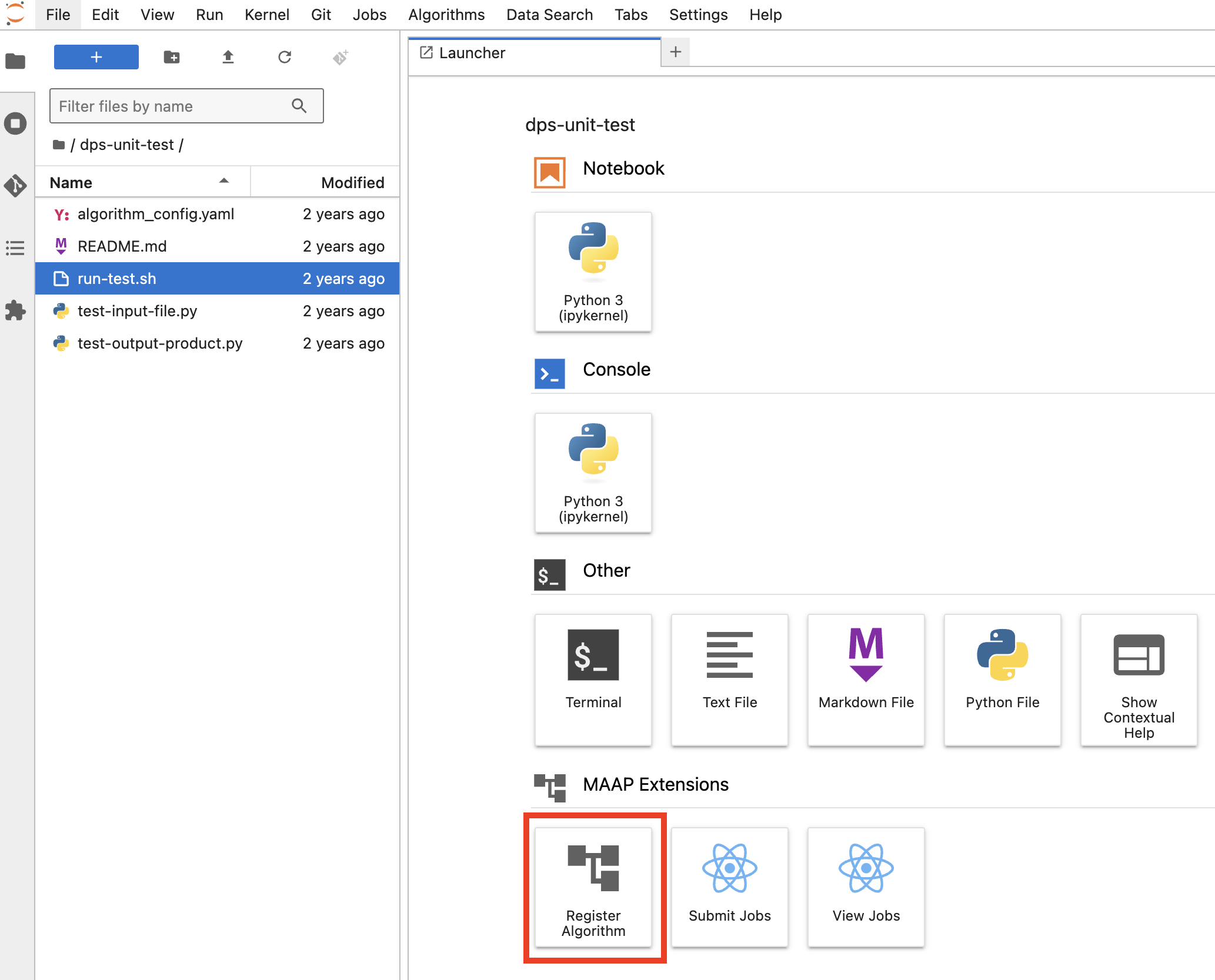Sort files by Name column

[x=143, y=182]
